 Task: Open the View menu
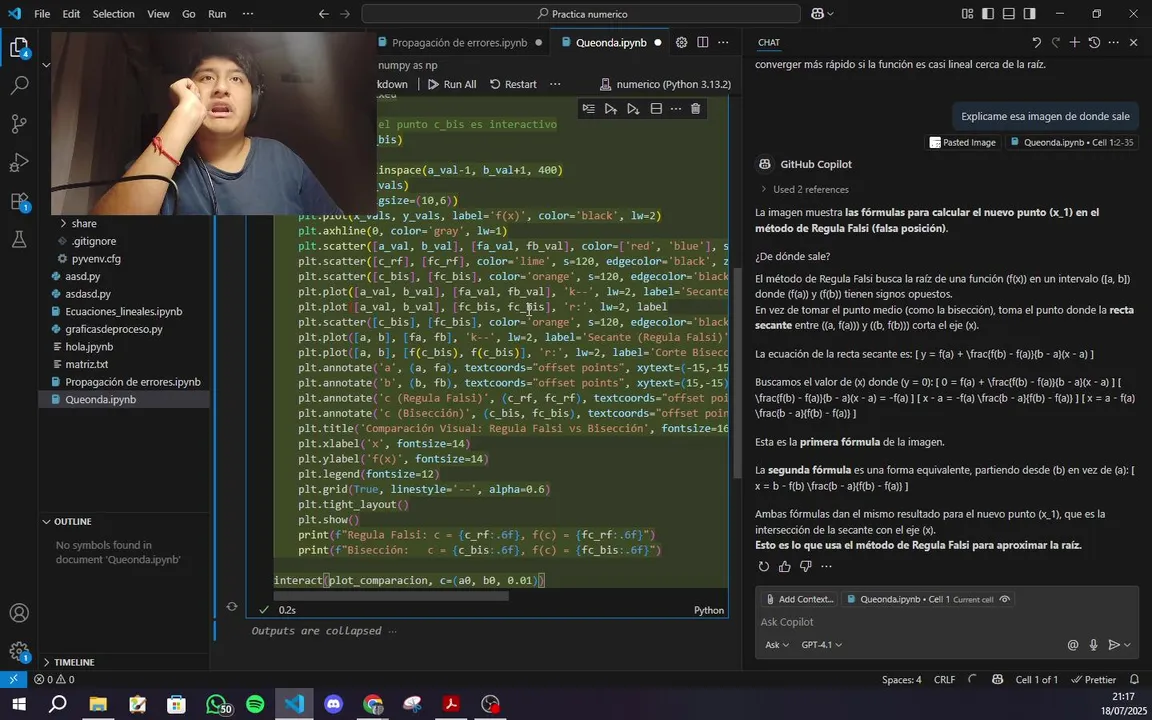(x=158, y=14)
